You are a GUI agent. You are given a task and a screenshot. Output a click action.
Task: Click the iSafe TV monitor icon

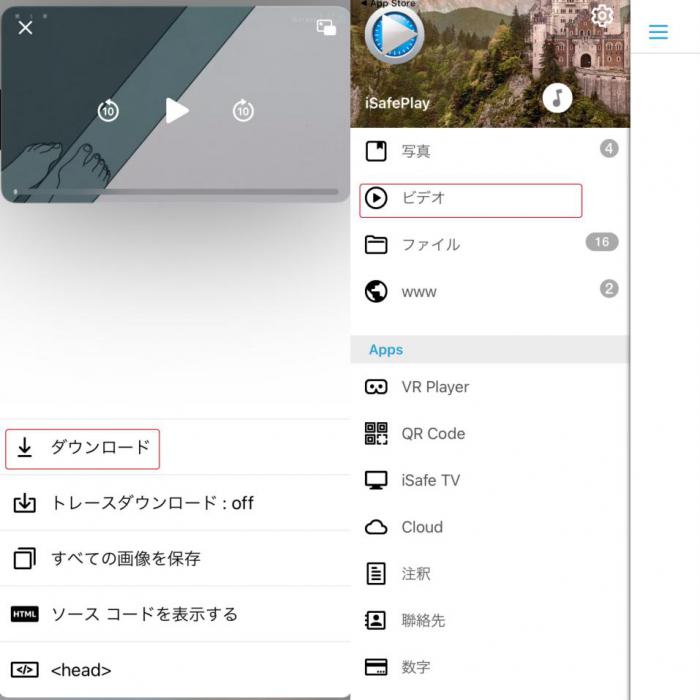click(376, 480)
